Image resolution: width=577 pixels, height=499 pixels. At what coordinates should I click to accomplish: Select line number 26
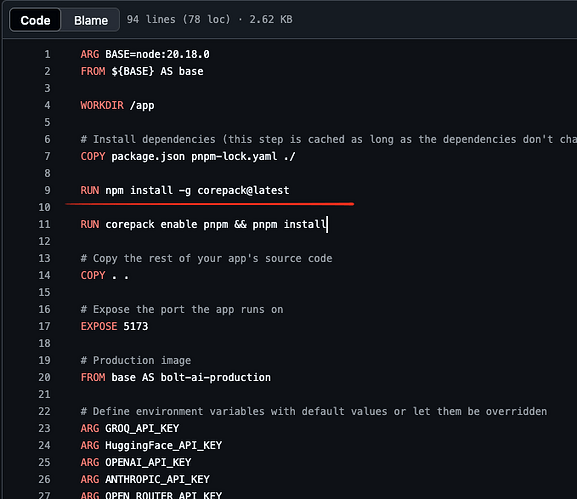click(x=44, y=479)
